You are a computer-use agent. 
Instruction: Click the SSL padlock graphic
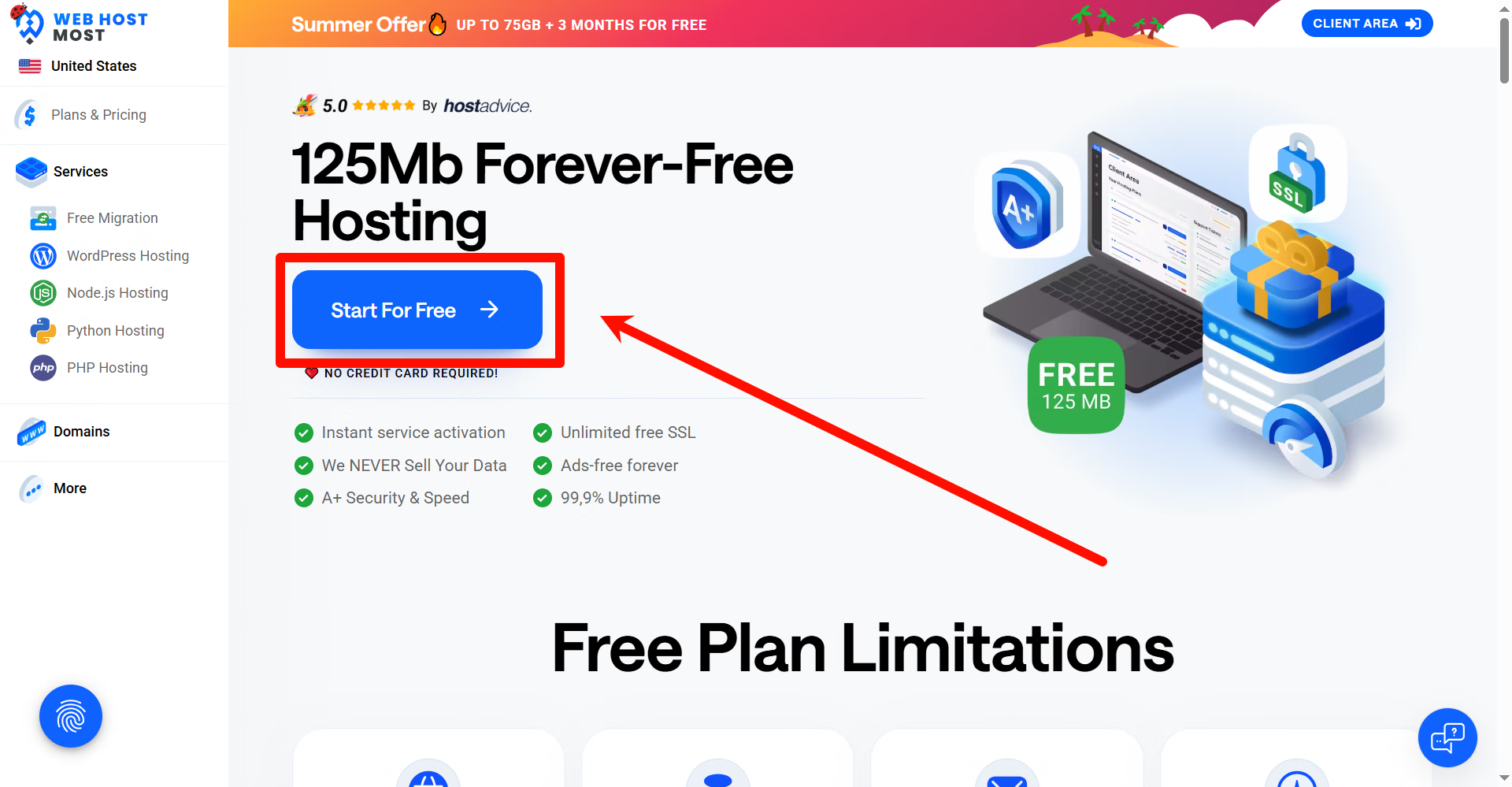(1297, 173)
